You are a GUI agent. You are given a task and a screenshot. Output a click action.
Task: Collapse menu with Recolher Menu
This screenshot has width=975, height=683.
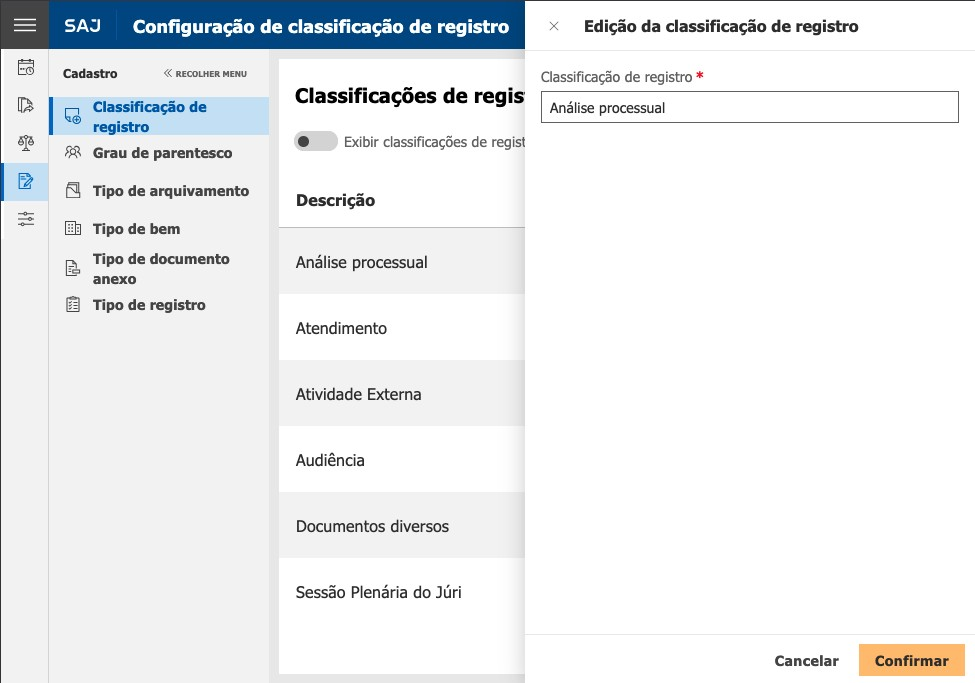tap(205, 73)
